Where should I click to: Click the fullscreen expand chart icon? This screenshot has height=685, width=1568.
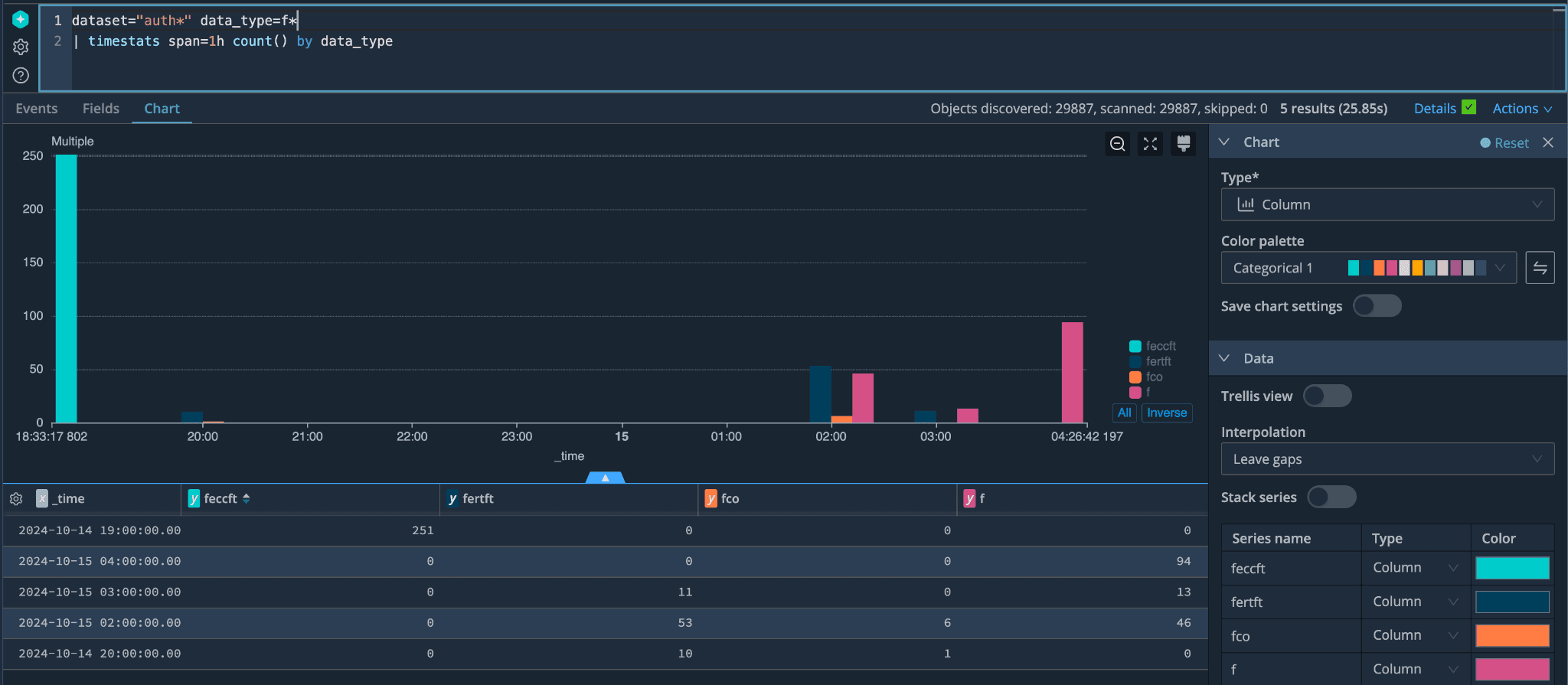click(1150, 144)
